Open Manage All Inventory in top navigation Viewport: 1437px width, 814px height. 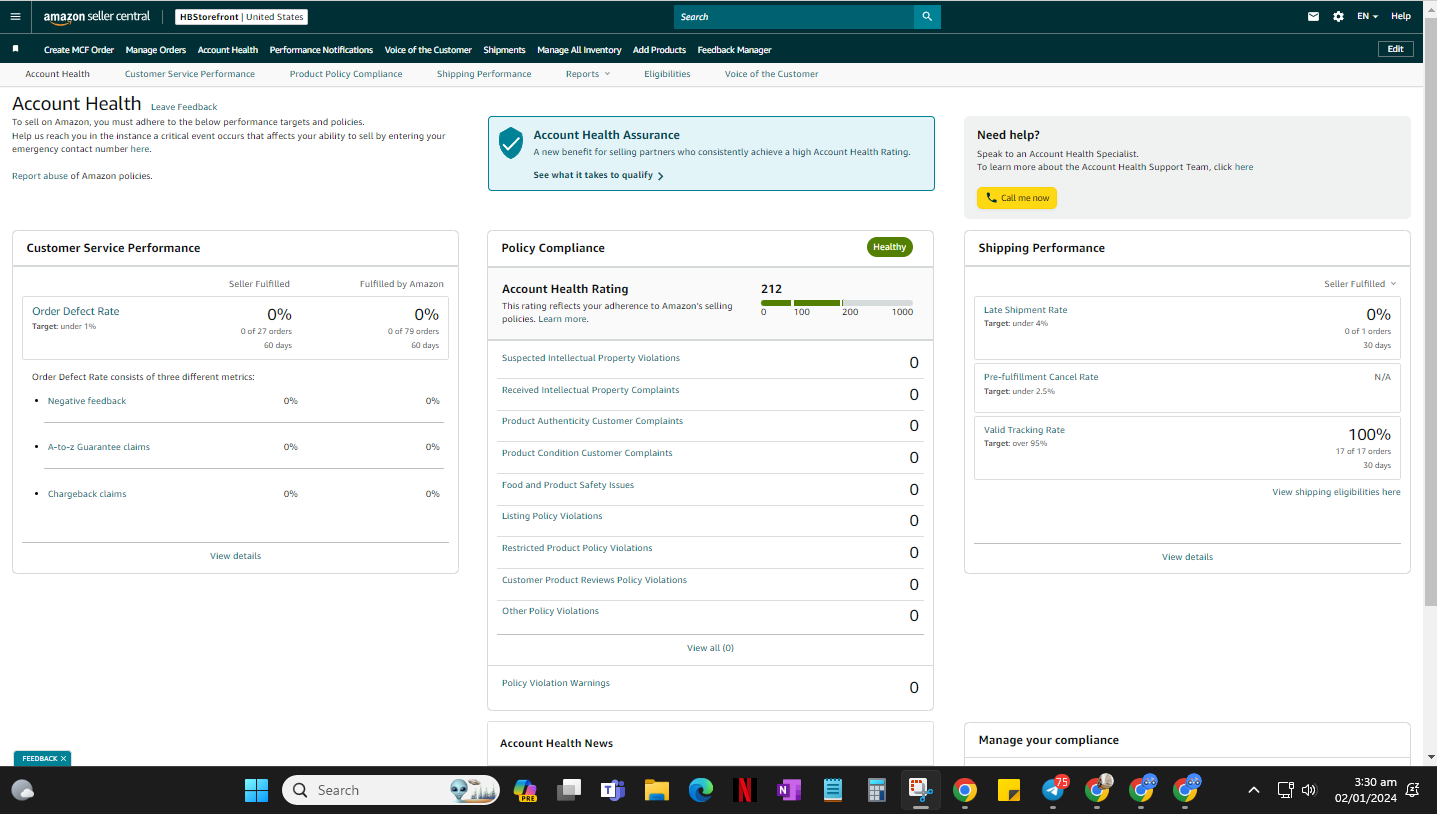click(x=579, y=50)
